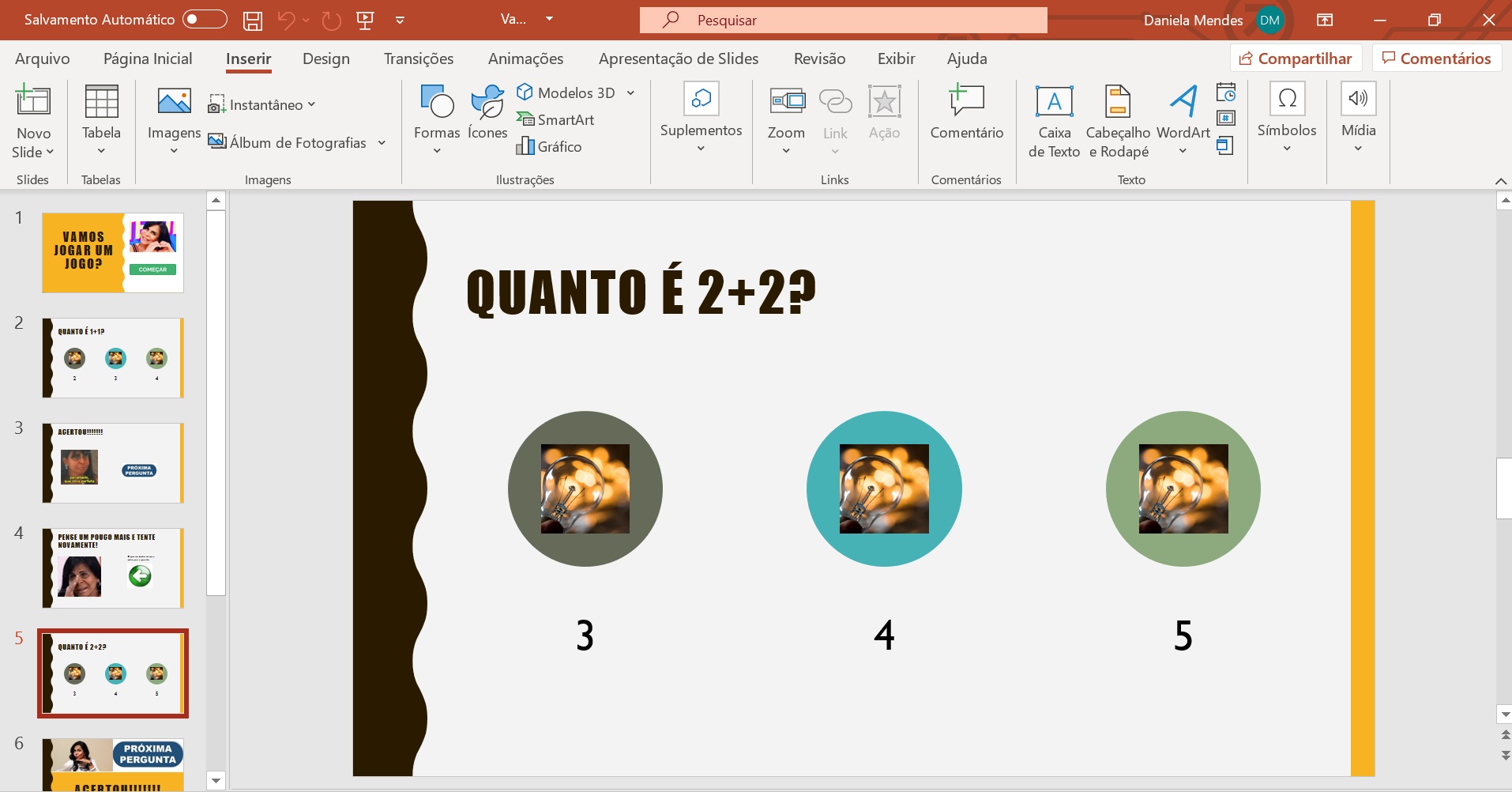
Task: Click the insert Object icon
Action: [x=1224, y=145]
